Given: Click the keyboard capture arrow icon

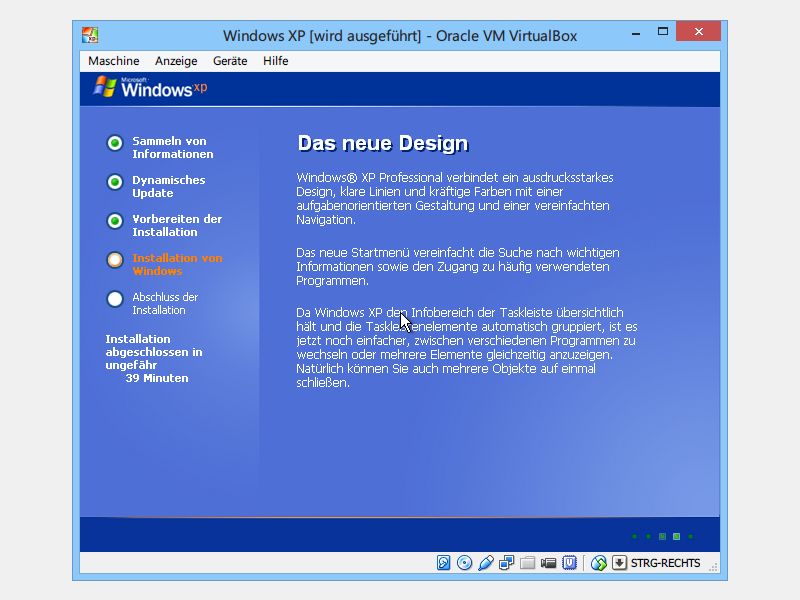Looking at the screenshot, I should [619, 563].
